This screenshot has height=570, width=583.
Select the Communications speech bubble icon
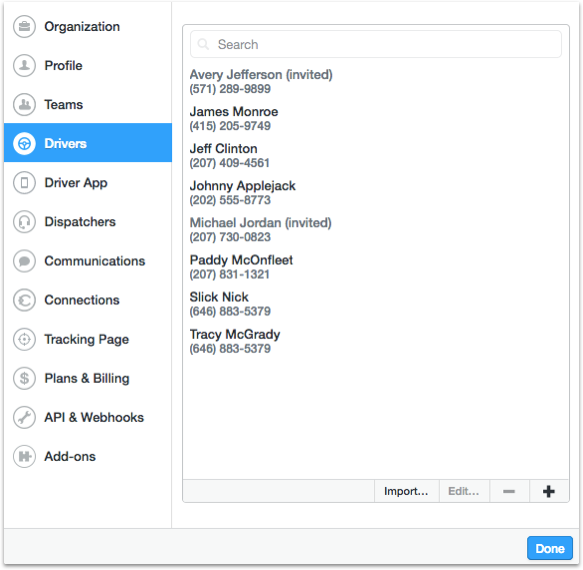24,261
